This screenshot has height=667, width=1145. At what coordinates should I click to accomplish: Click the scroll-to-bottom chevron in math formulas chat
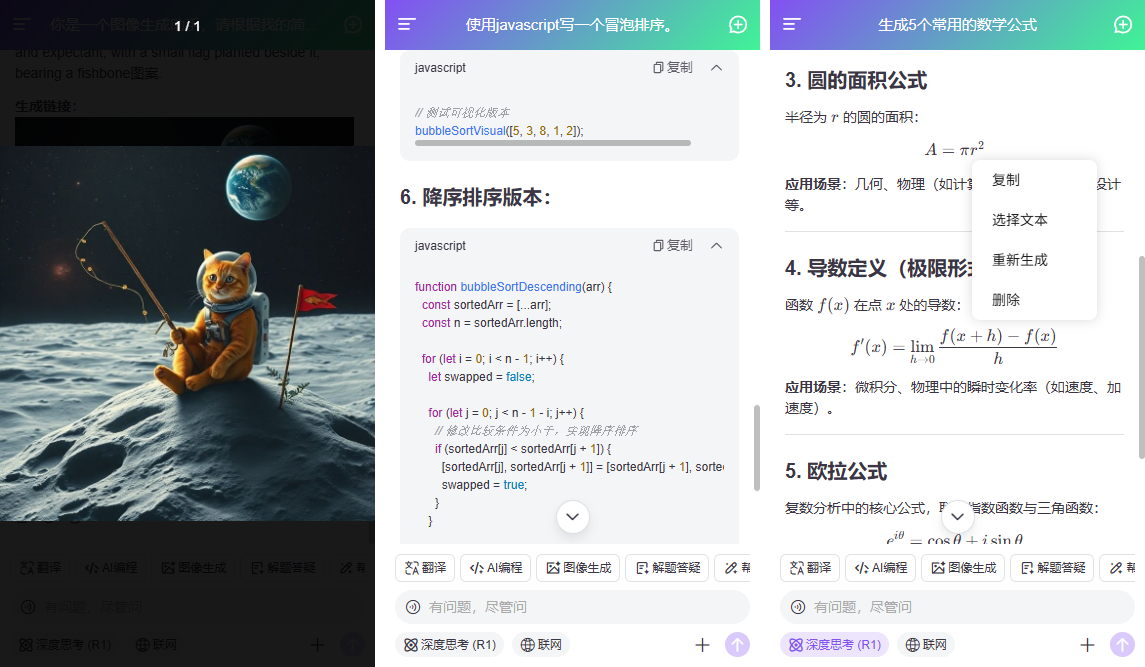coord(957,517)
